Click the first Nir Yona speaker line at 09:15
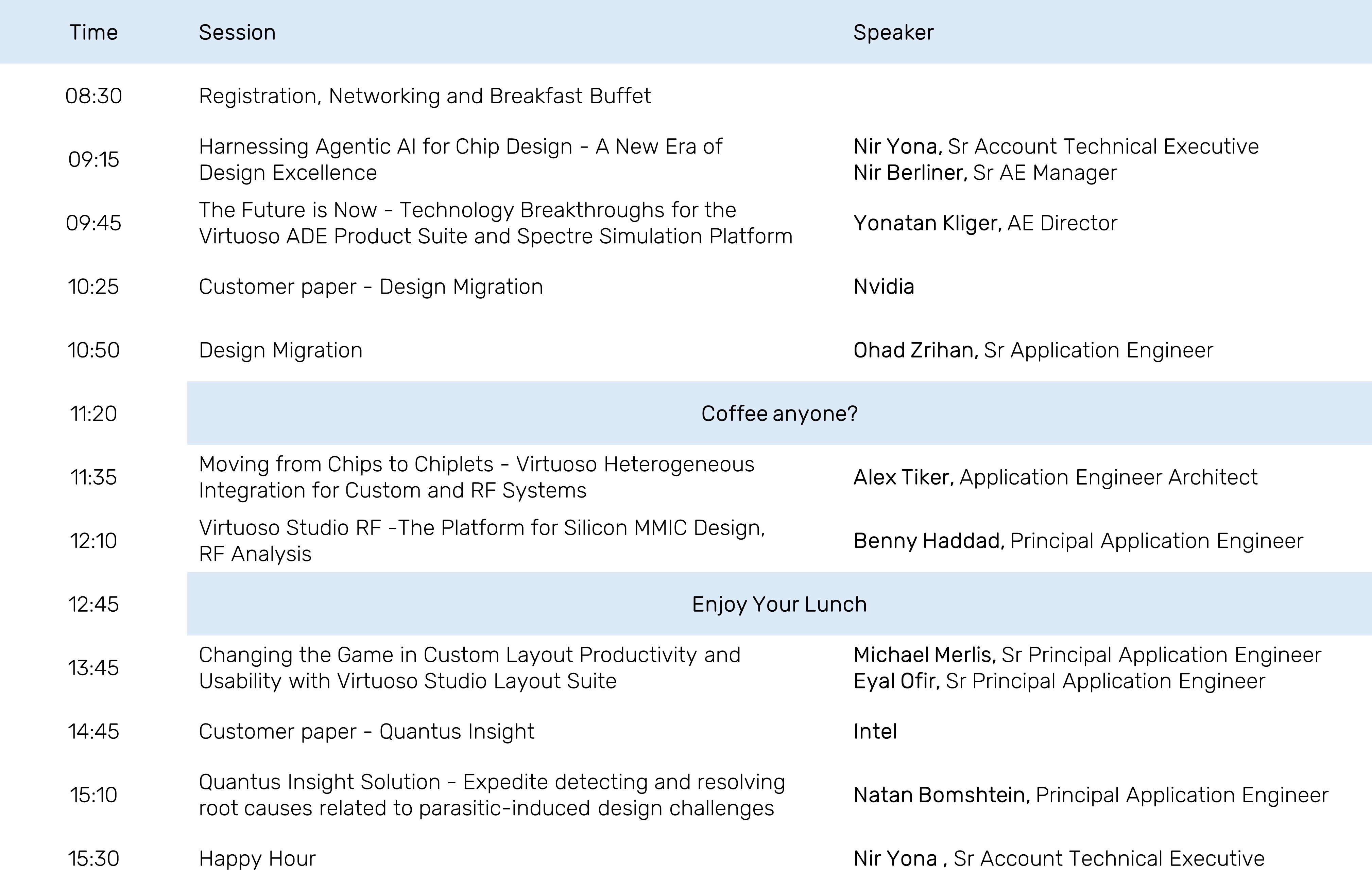 [1056, 146]
